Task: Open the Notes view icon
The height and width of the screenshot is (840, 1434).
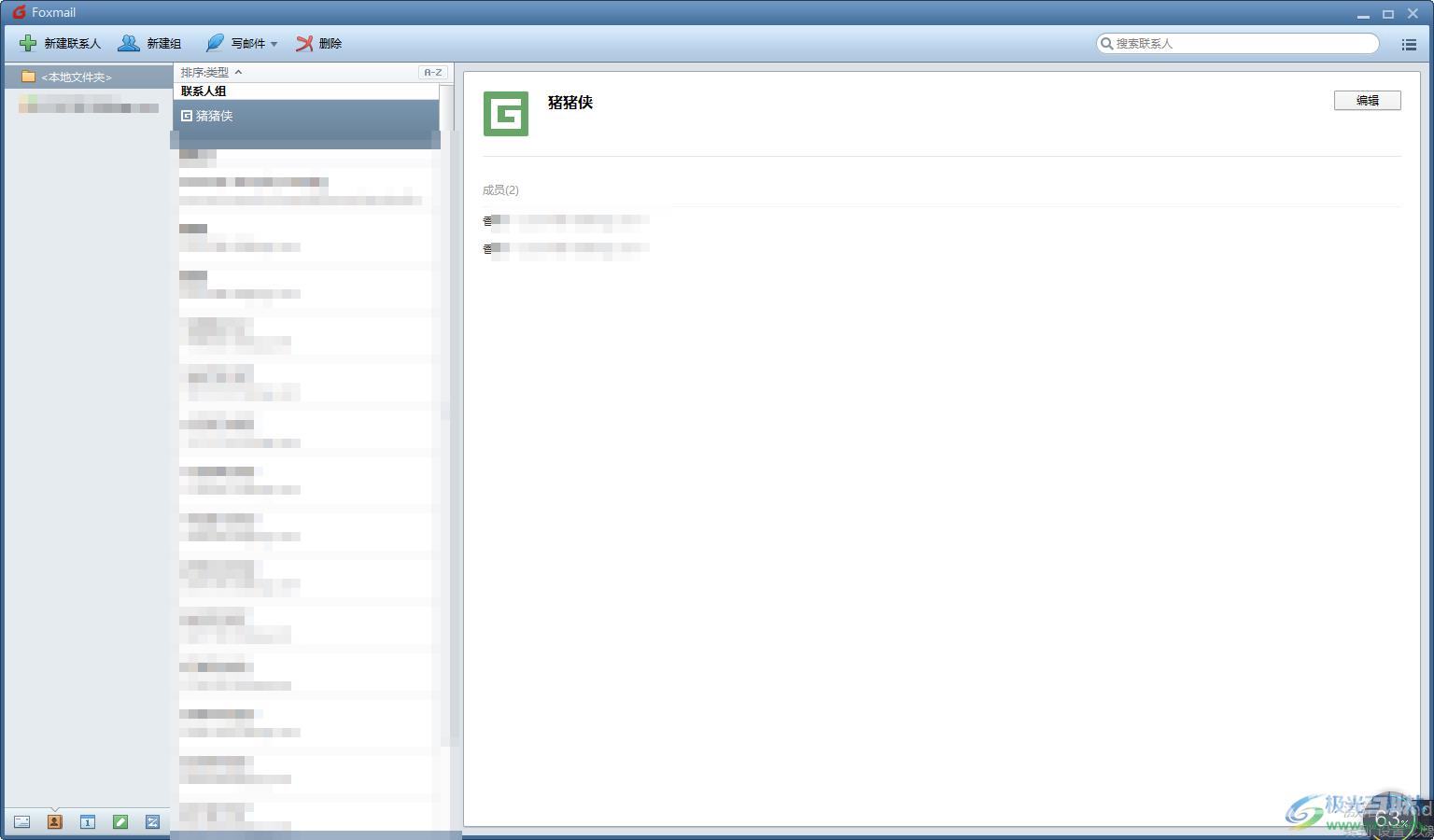Action: (x=119, y=822)
